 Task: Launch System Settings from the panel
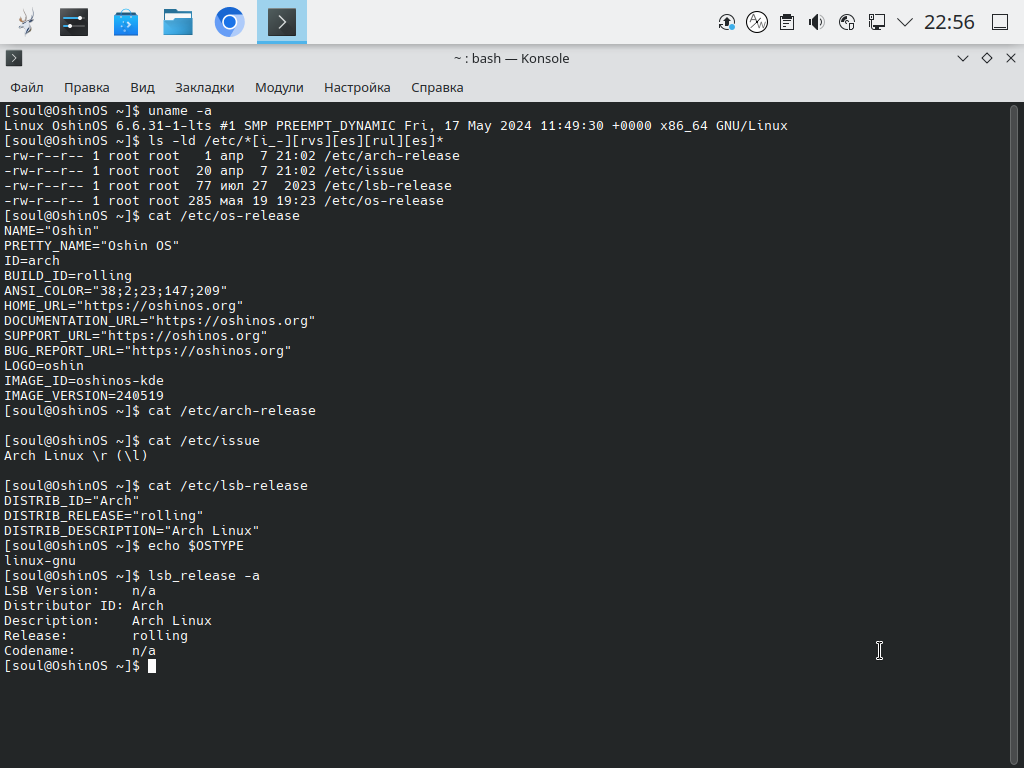[x=74, y=22]
